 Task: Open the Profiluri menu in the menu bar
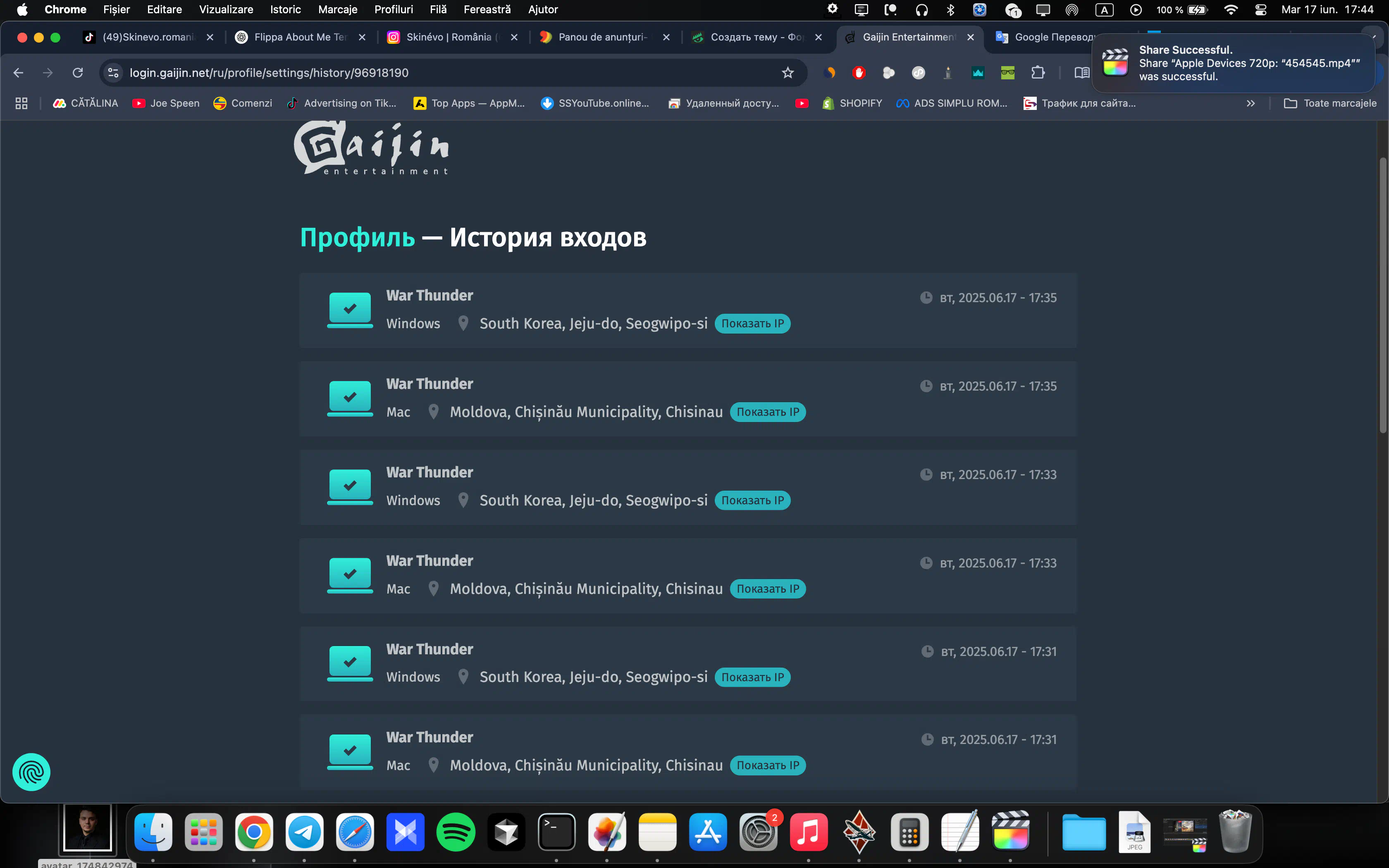[393, 9]
